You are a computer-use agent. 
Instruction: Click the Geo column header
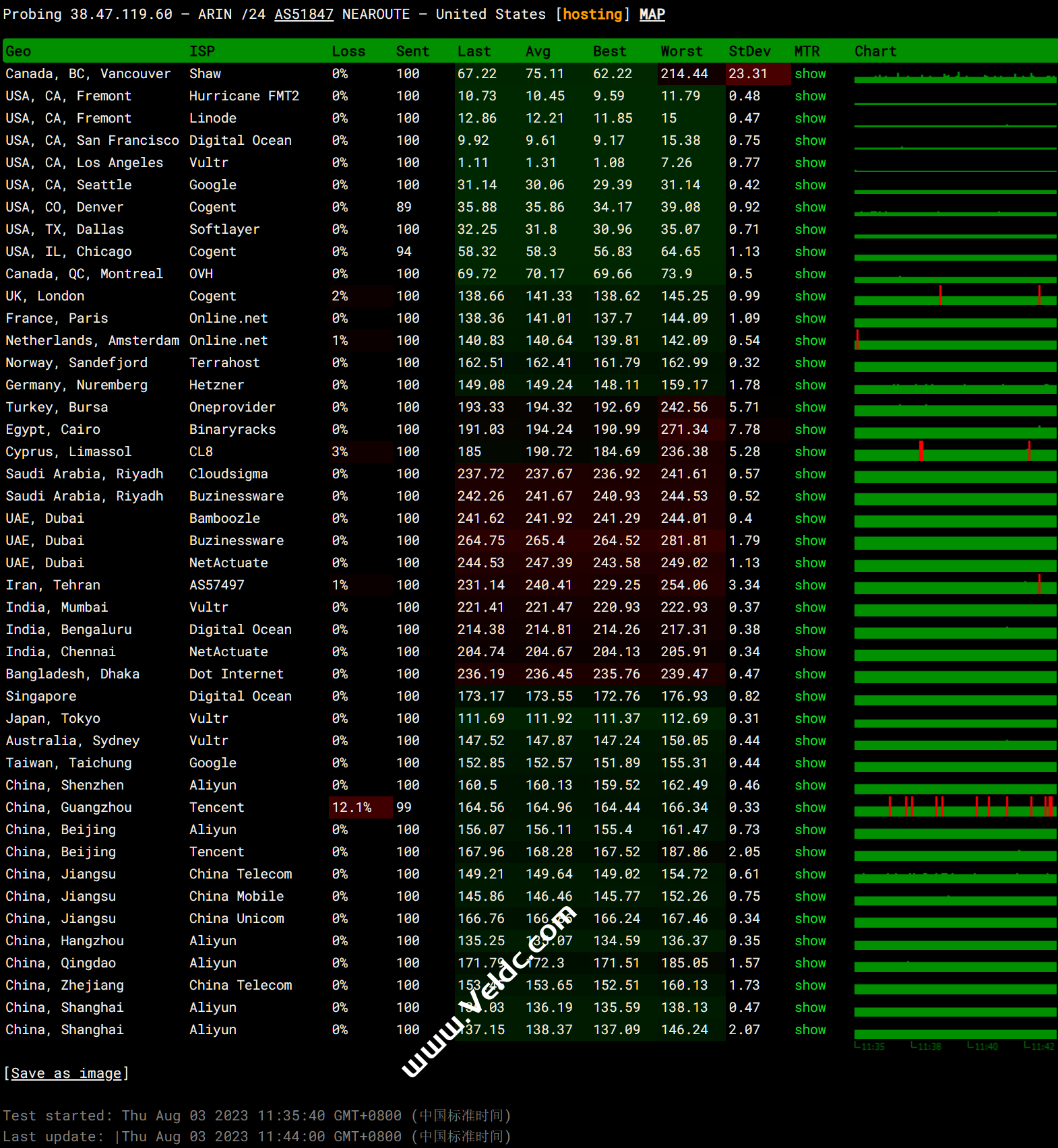pos(18,51)
